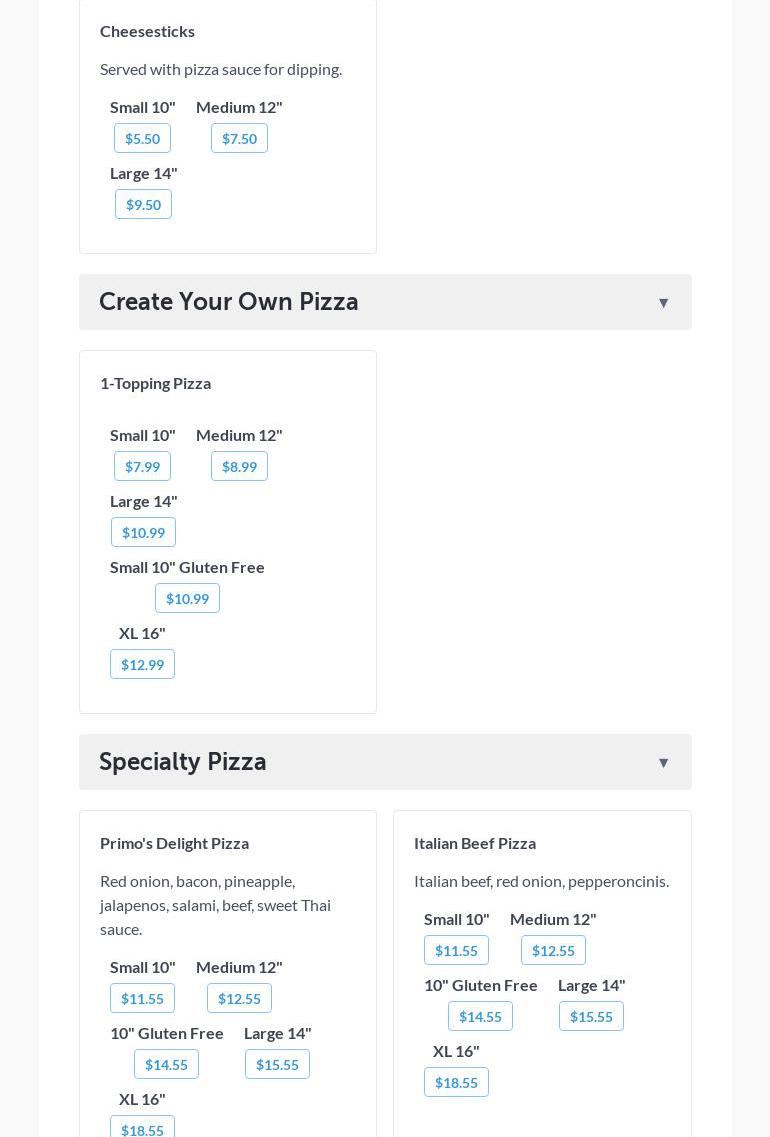Click the Specialty Pizza section header
The image size is (770, 1137).
(183, 762)
